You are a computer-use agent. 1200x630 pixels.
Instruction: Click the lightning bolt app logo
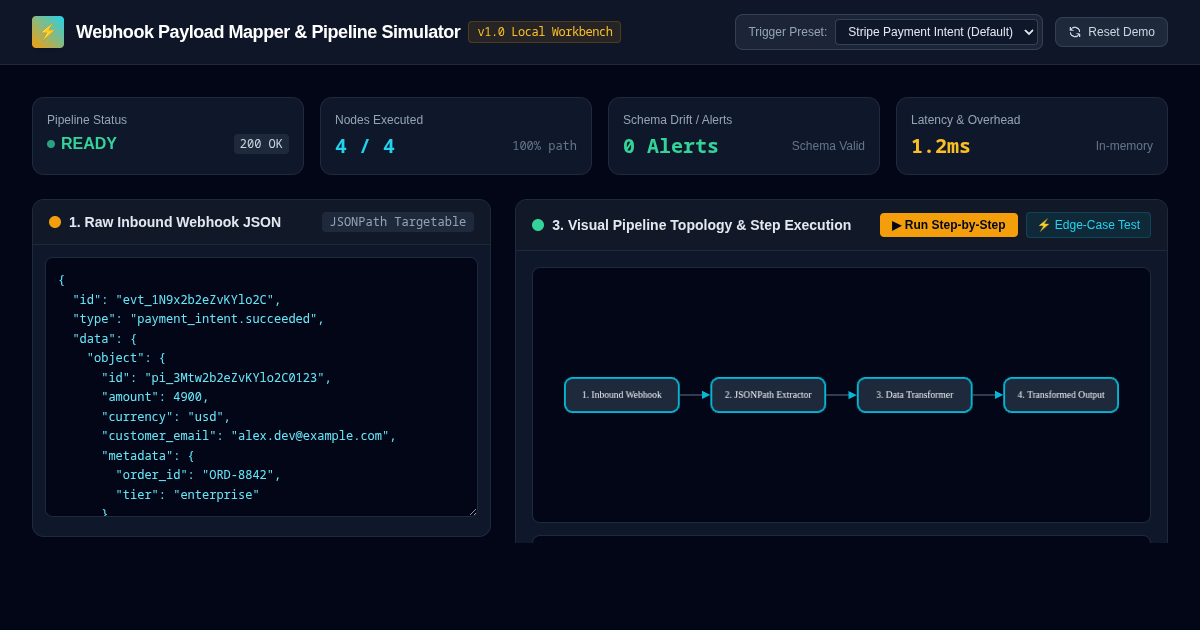48,32
